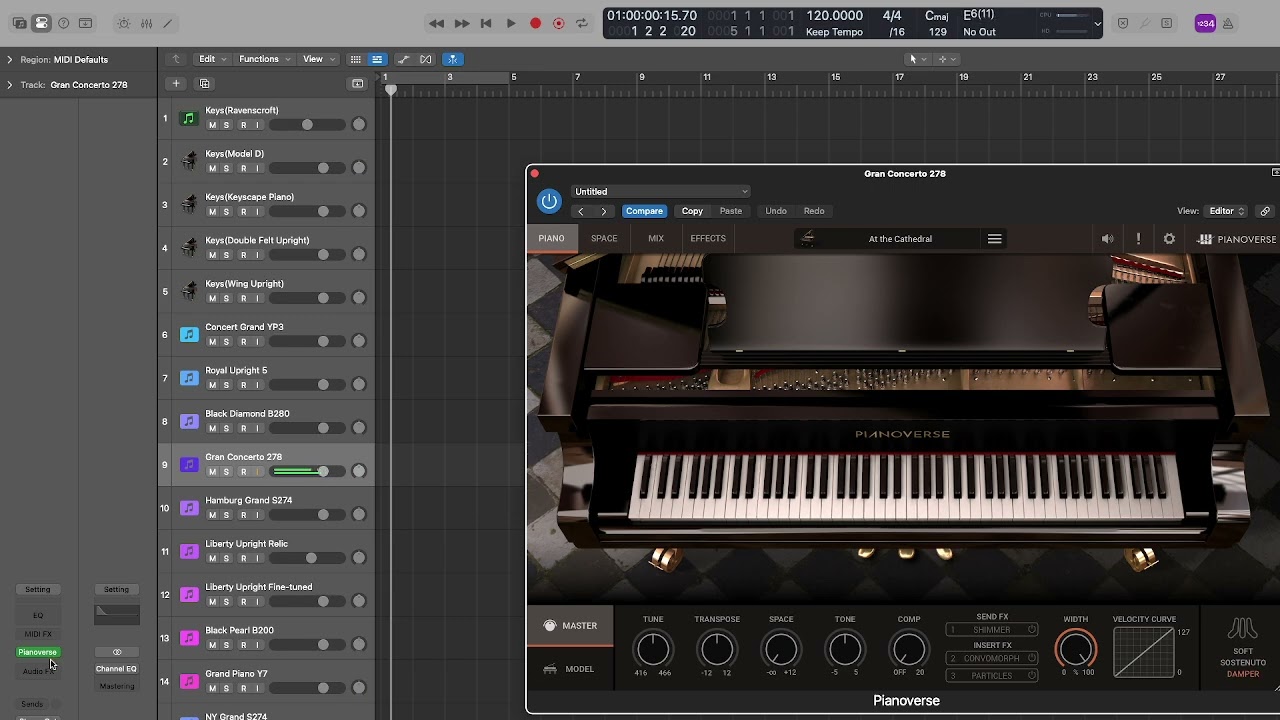Screen dimensions: 1280x720
Task: Show automation curve icon in toolbar
Action: coord(403,59)
